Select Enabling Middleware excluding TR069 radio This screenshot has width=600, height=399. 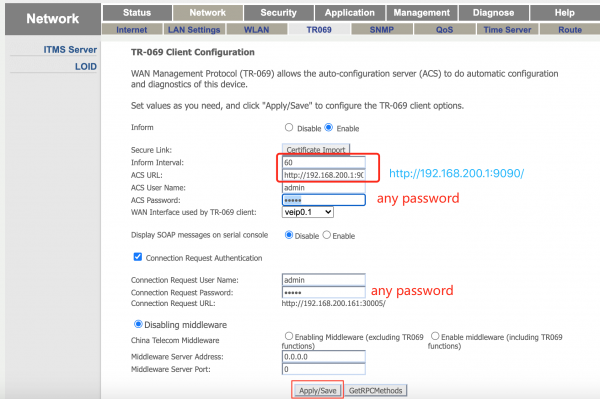coord(289,336)
